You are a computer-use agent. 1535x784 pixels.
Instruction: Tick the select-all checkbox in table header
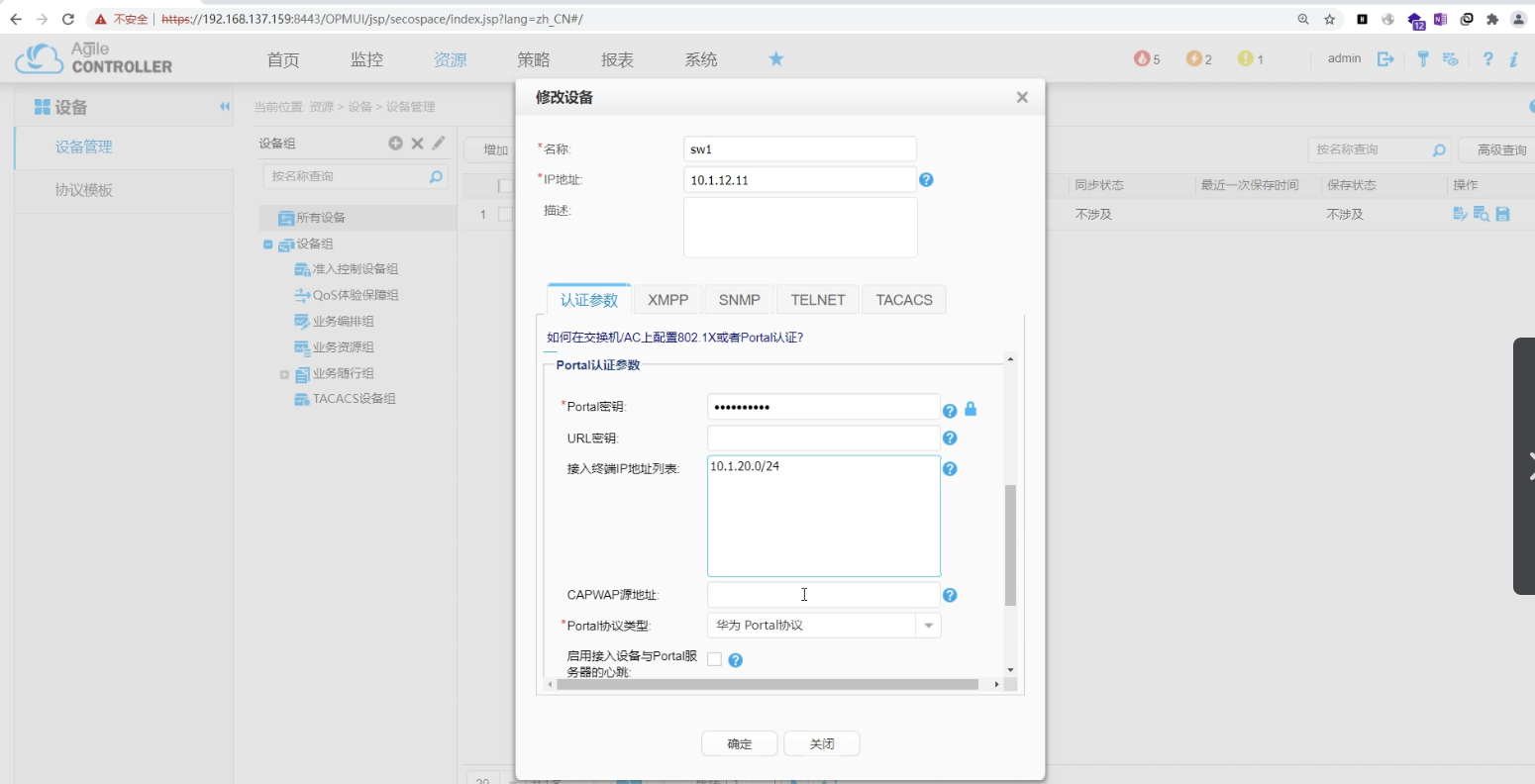click(505, 185)
